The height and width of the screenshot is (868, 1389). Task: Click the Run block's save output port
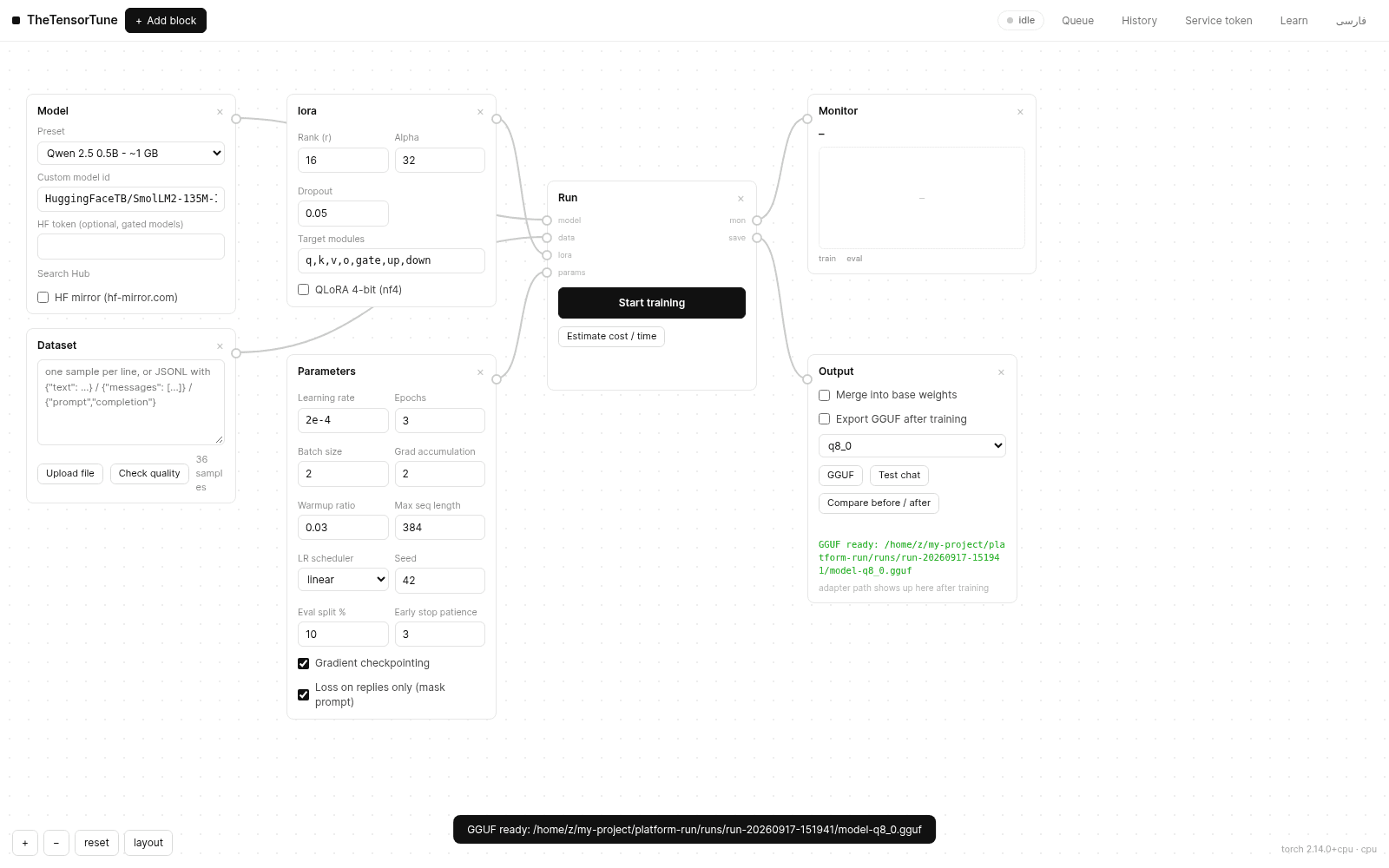[757, 238]
